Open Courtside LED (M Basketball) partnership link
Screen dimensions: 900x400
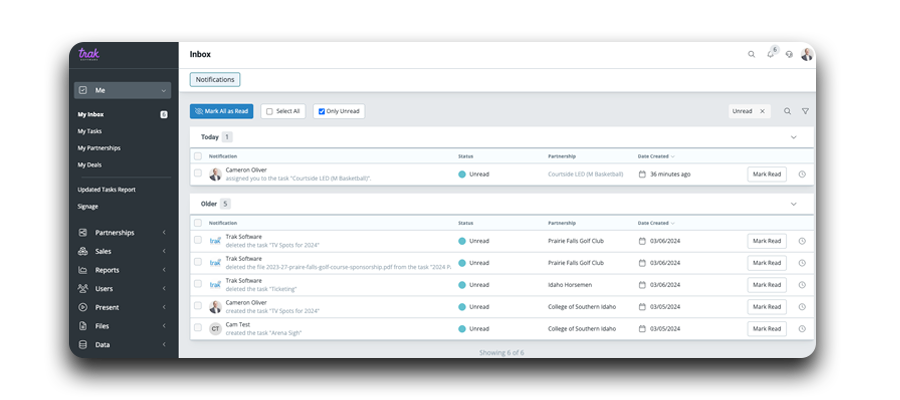[x=585, y=174]
